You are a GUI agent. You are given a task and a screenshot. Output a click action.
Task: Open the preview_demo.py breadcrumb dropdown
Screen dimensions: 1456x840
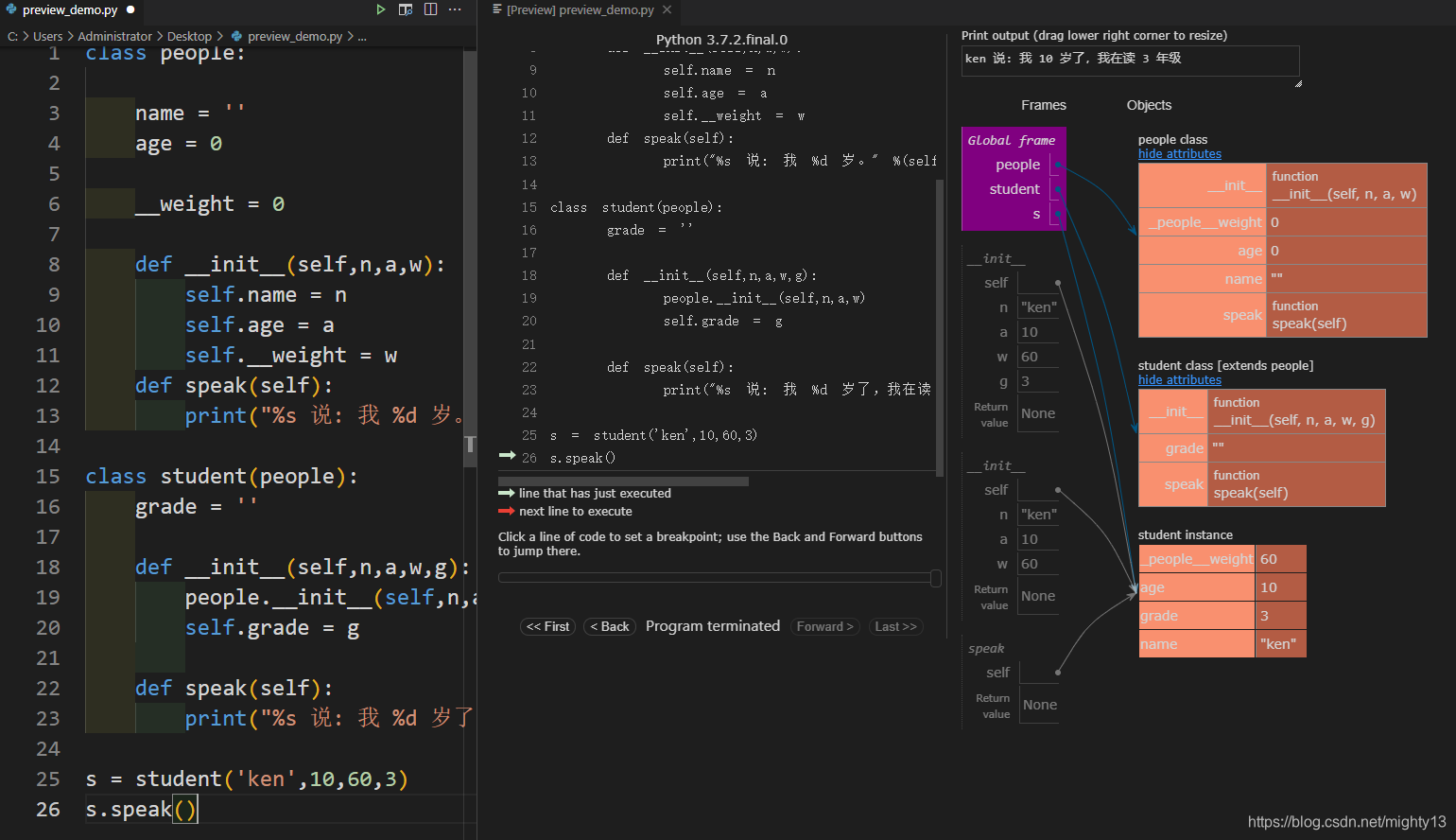(x=295, y=36)
